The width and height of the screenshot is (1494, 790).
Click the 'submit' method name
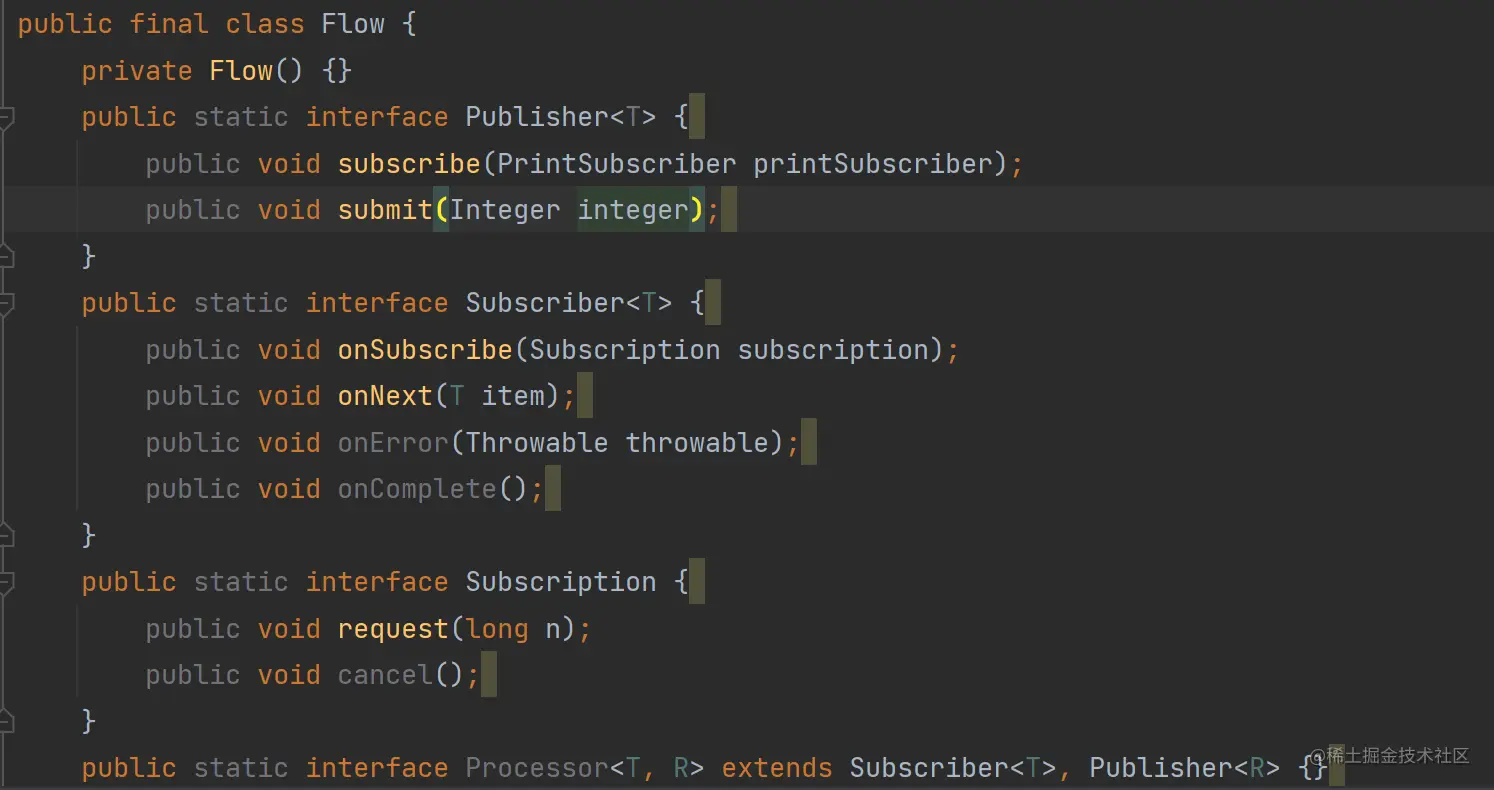pos(385,210)
